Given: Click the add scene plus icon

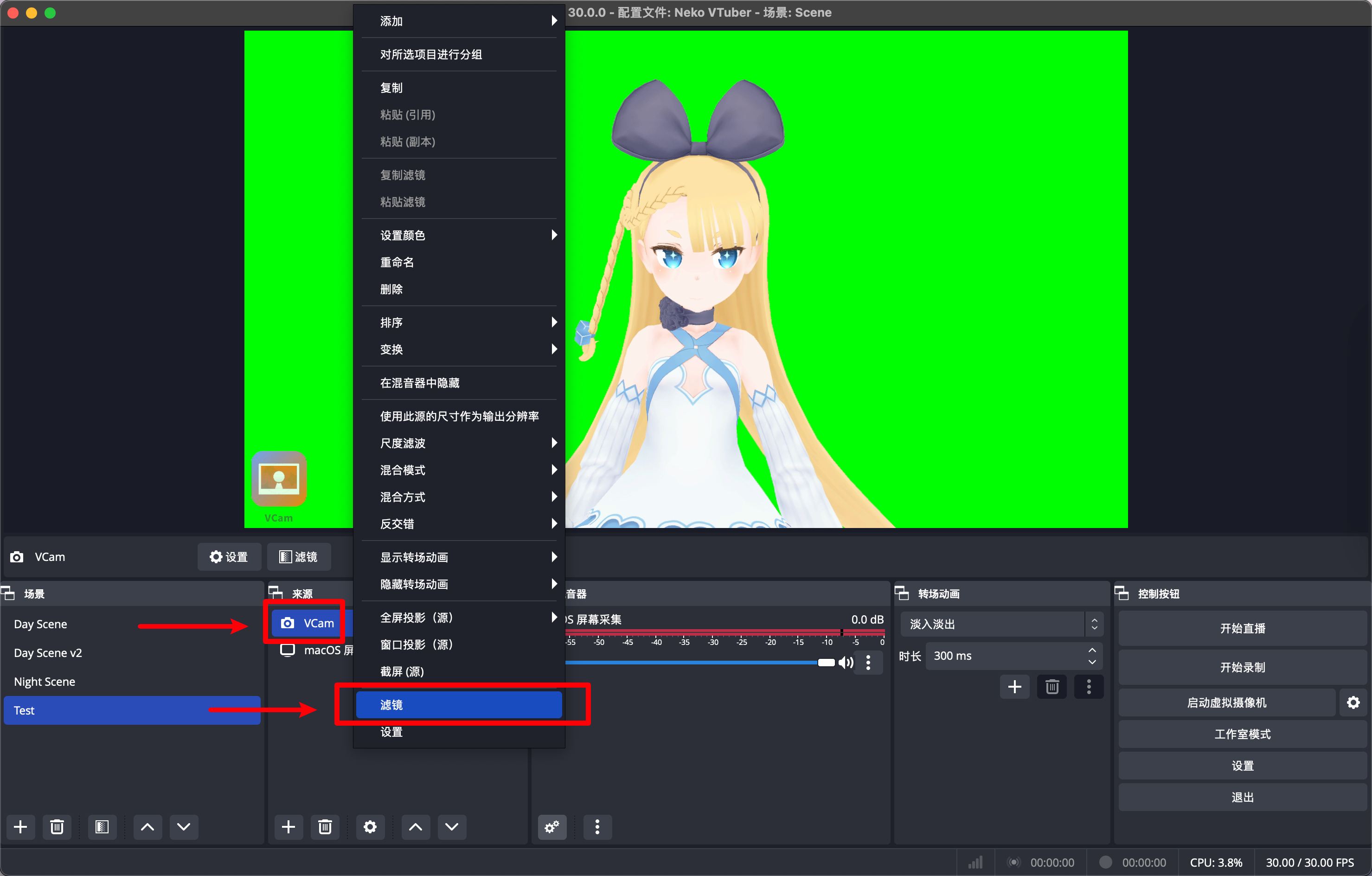Looking at the screenshot, I should (20, 827).
